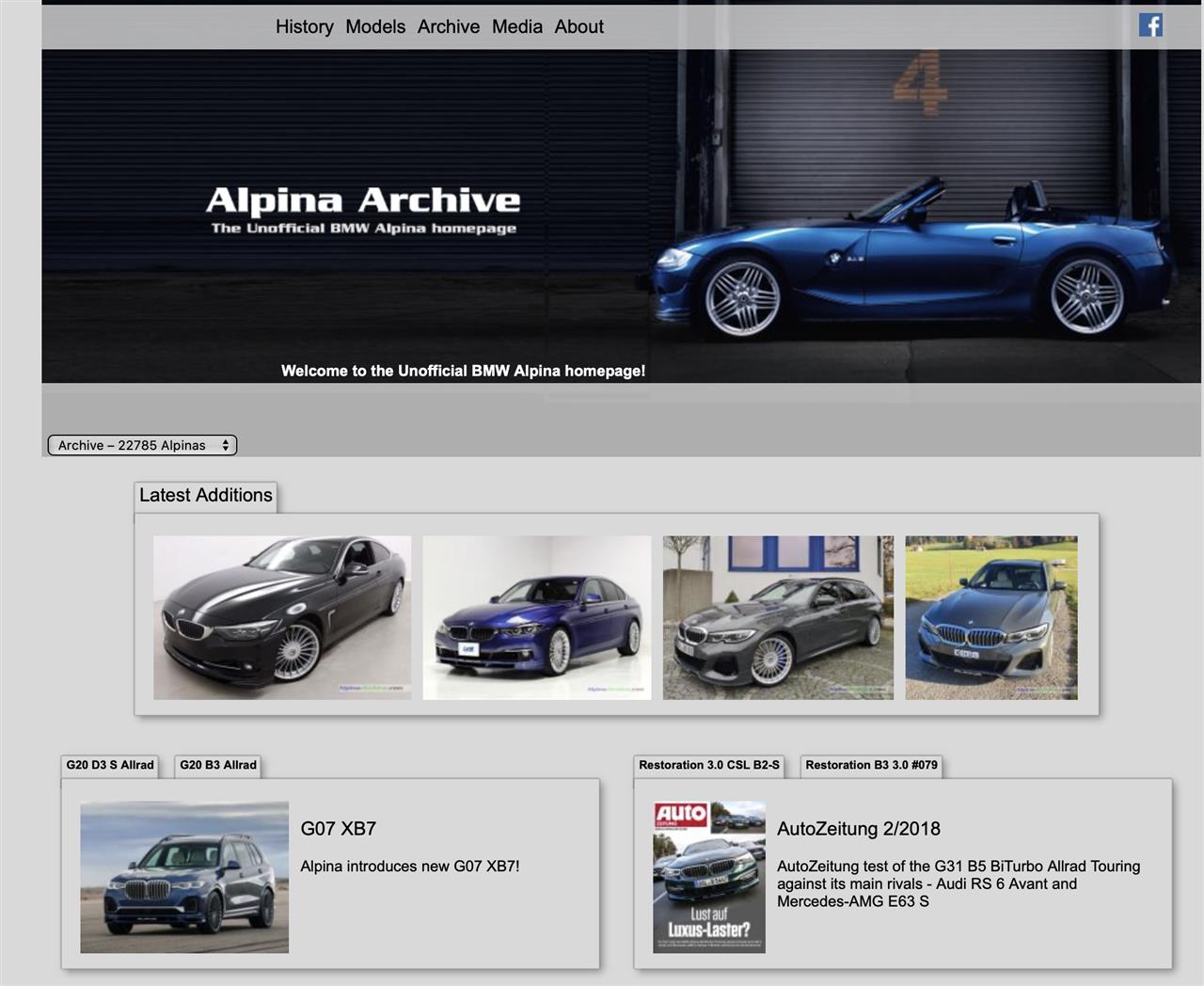Image resolution: width=1204 pixels, height=986 pixels.
Task: Switch to the G20 D3 S Allrad tab
Action: (x=110, y=766)
